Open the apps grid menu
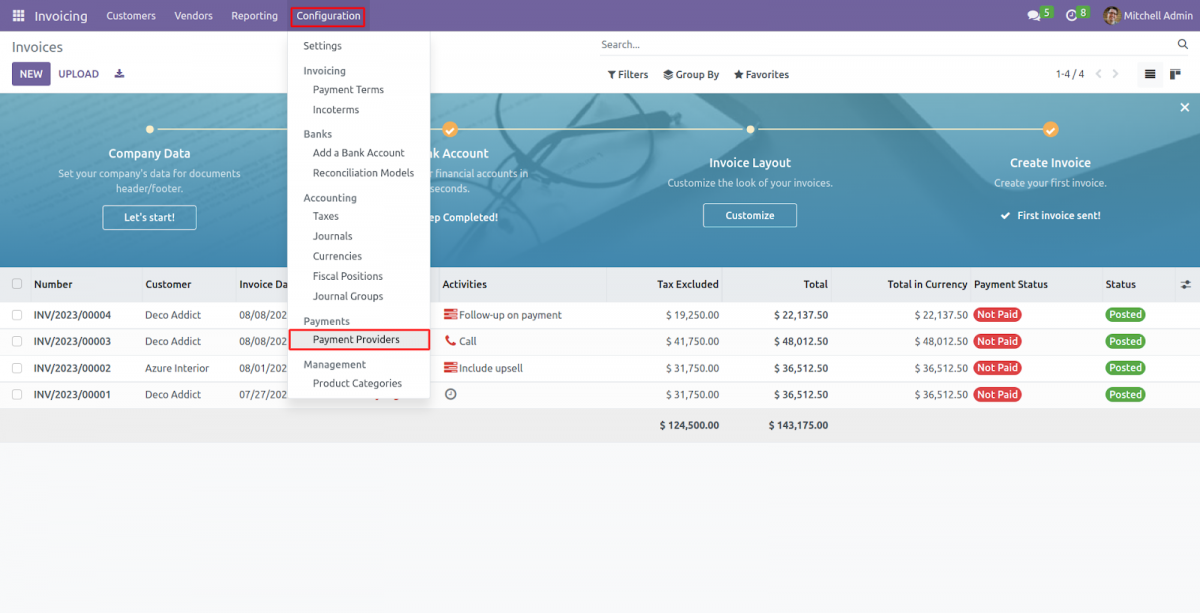This screenshot has width=1200, height=613. tap(17, 15)
